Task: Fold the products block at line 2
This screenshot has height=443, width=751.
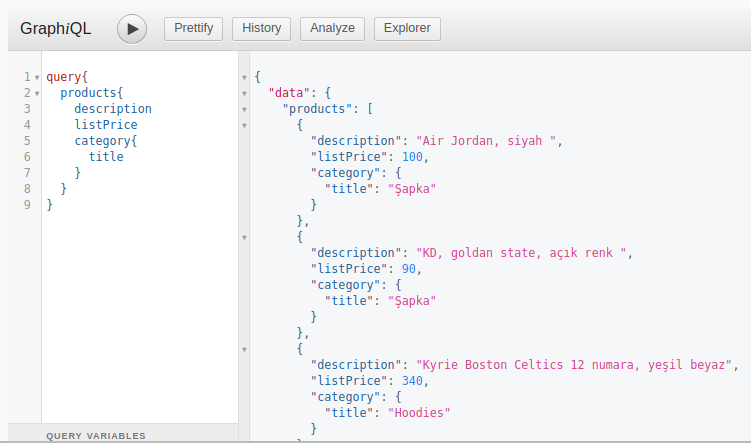Action: click(37, 93)
